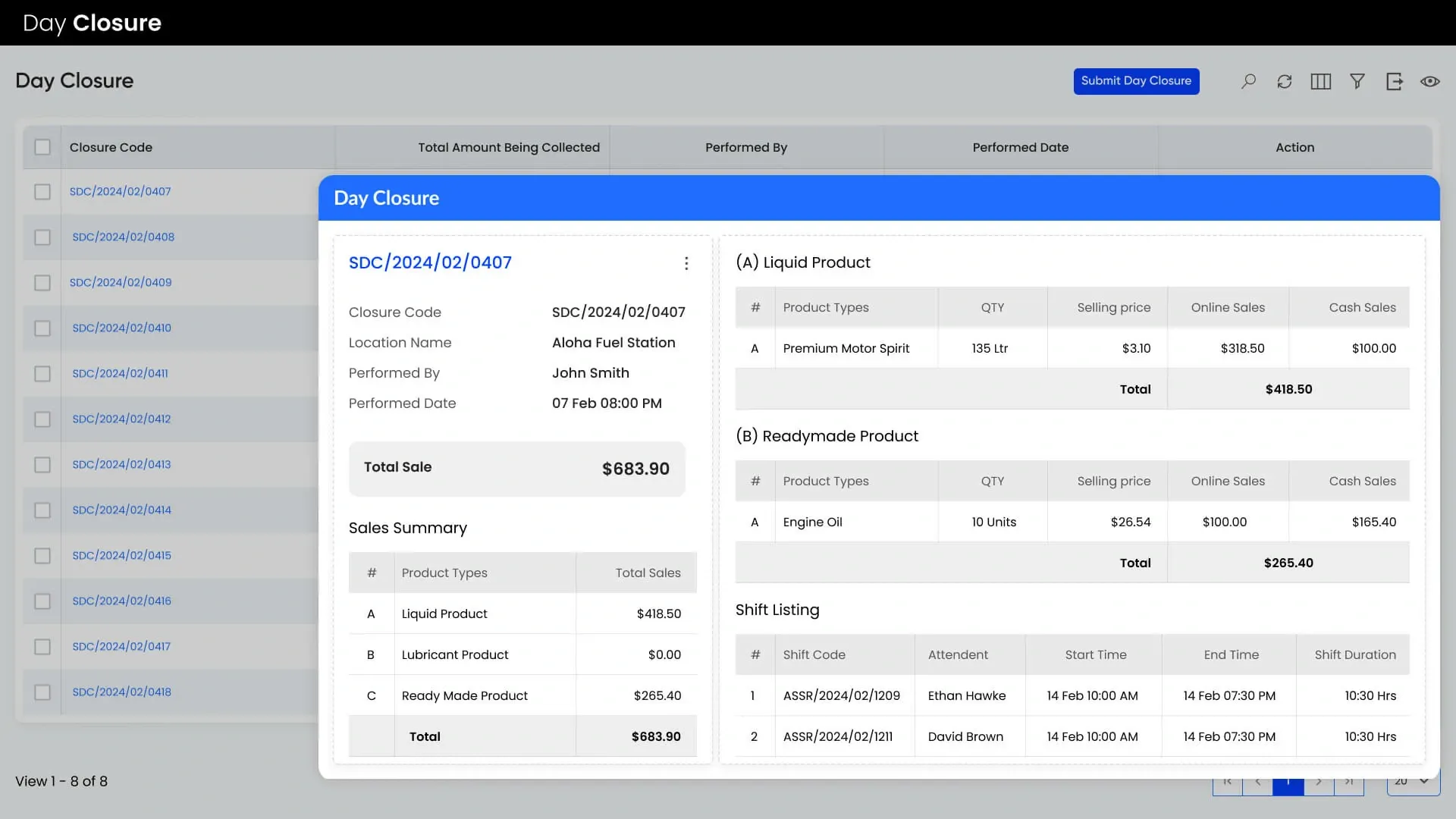Click the SDC/2024/02/0407 panel title link
This screenshot has width=1456, height=819.
point(430,262)
